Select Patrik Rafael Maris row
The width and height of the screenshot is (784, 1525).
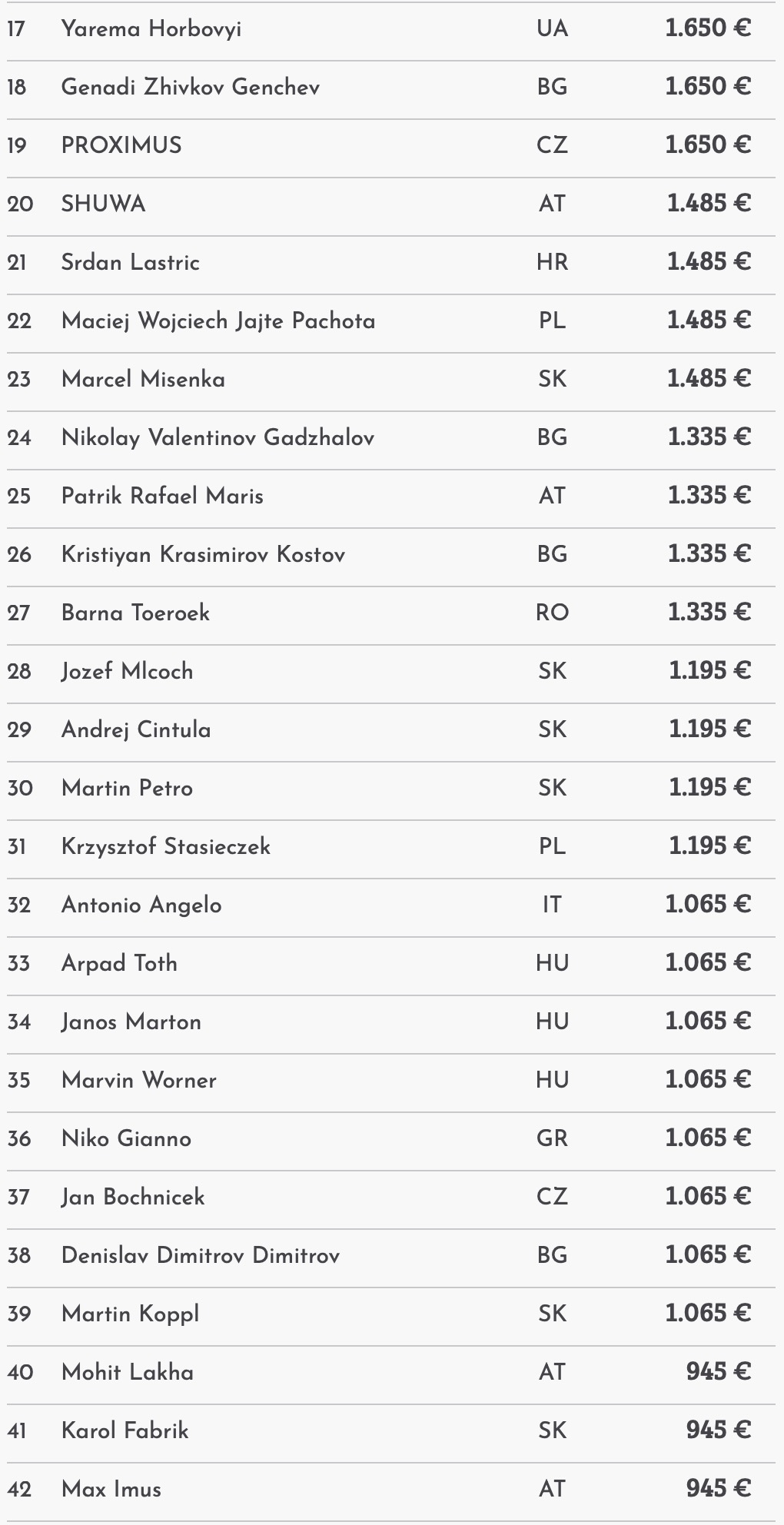coord(162,497)
